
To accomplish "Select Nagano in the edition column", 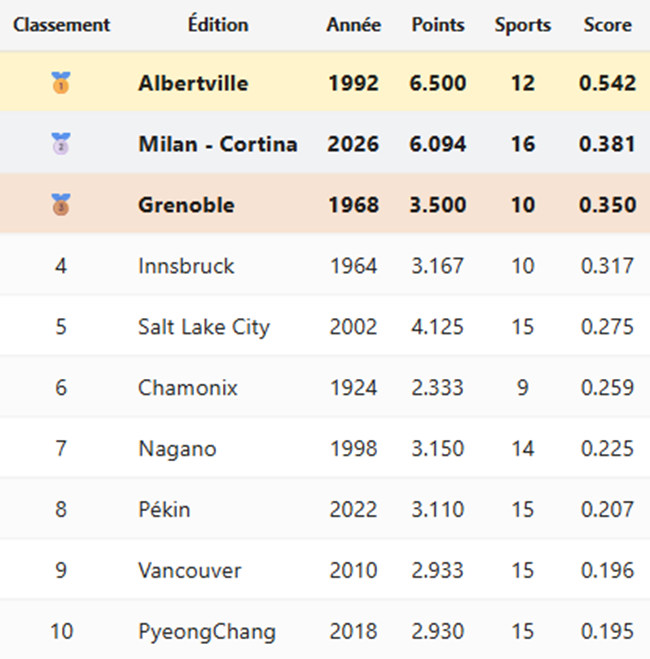I will tap(177, 449).
